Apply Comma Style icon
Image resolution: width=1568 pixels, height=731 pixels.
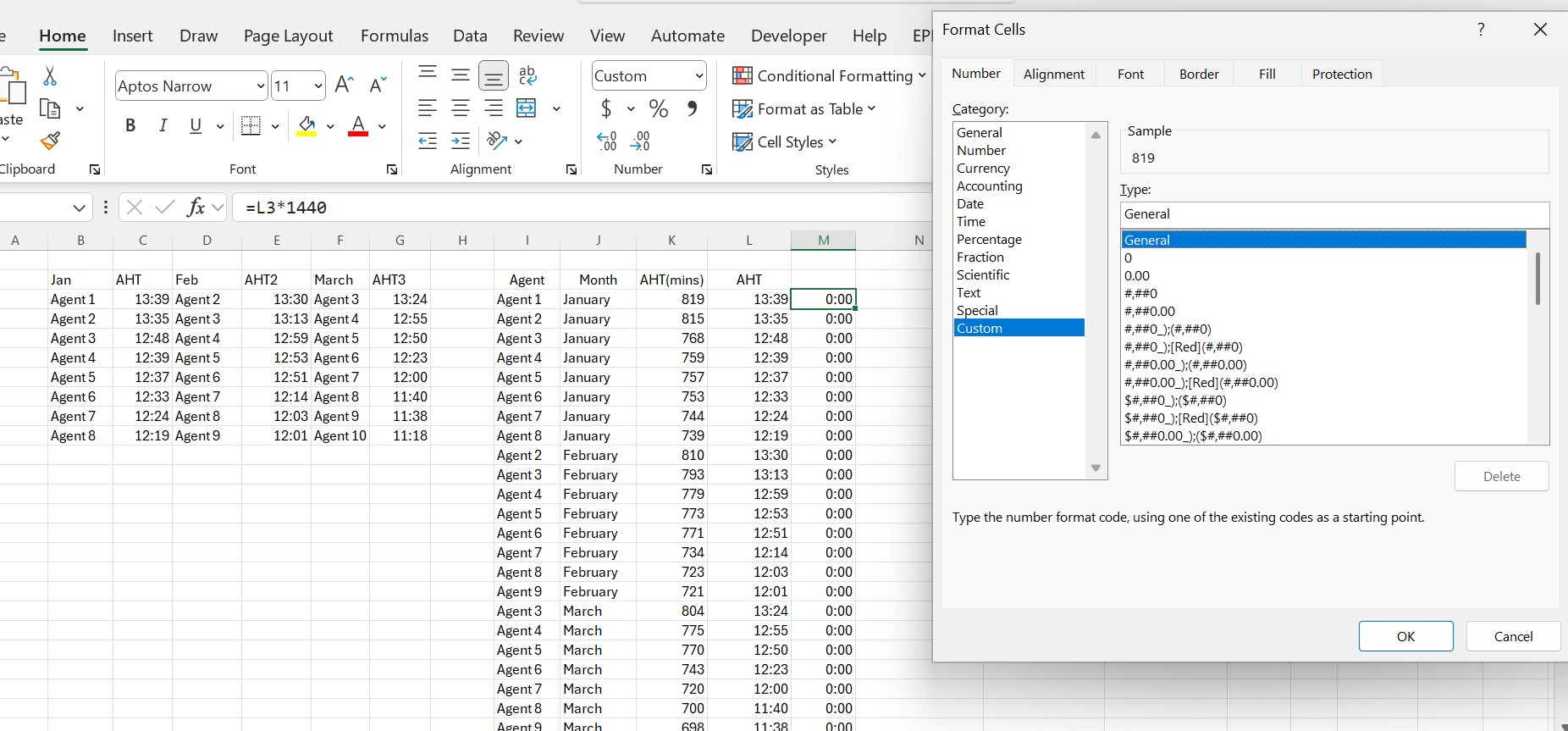693,108
